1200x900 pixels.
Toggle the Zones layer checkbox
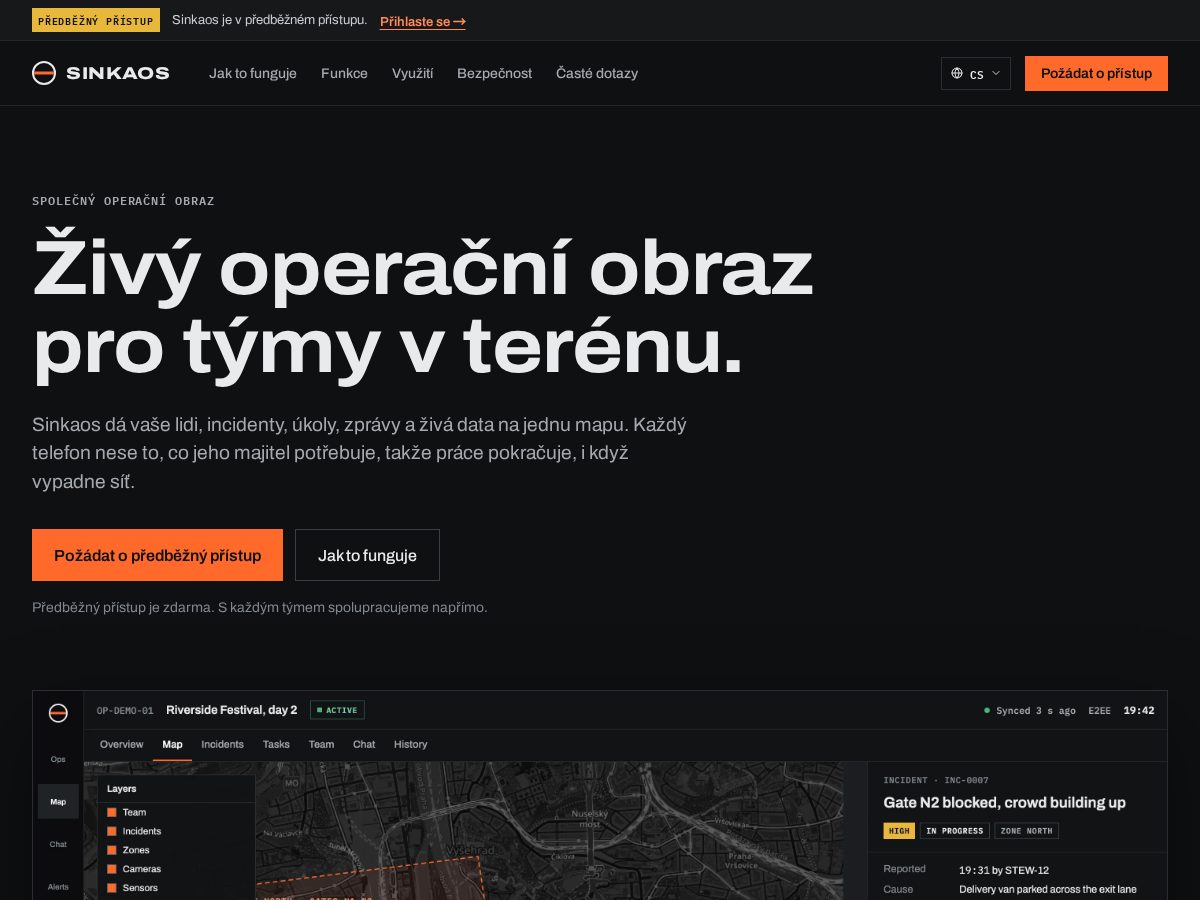tap(112, 850)
